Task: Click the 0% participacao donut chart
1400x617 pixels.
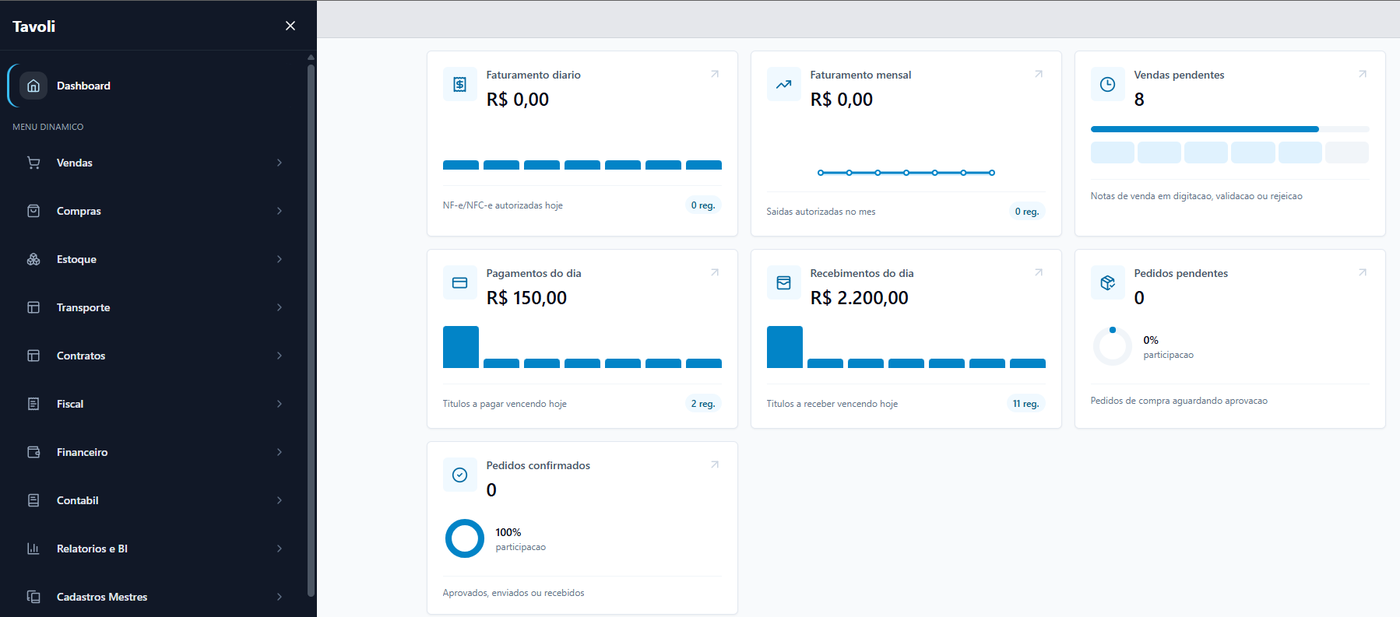Action: pos(1112,346)
